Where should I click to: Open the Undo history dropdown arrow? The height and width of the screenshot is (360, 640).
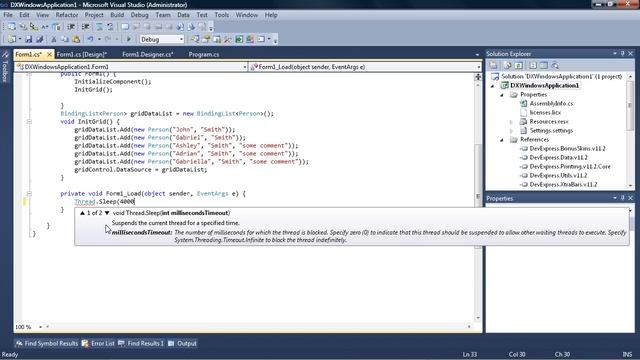point(99,39)
